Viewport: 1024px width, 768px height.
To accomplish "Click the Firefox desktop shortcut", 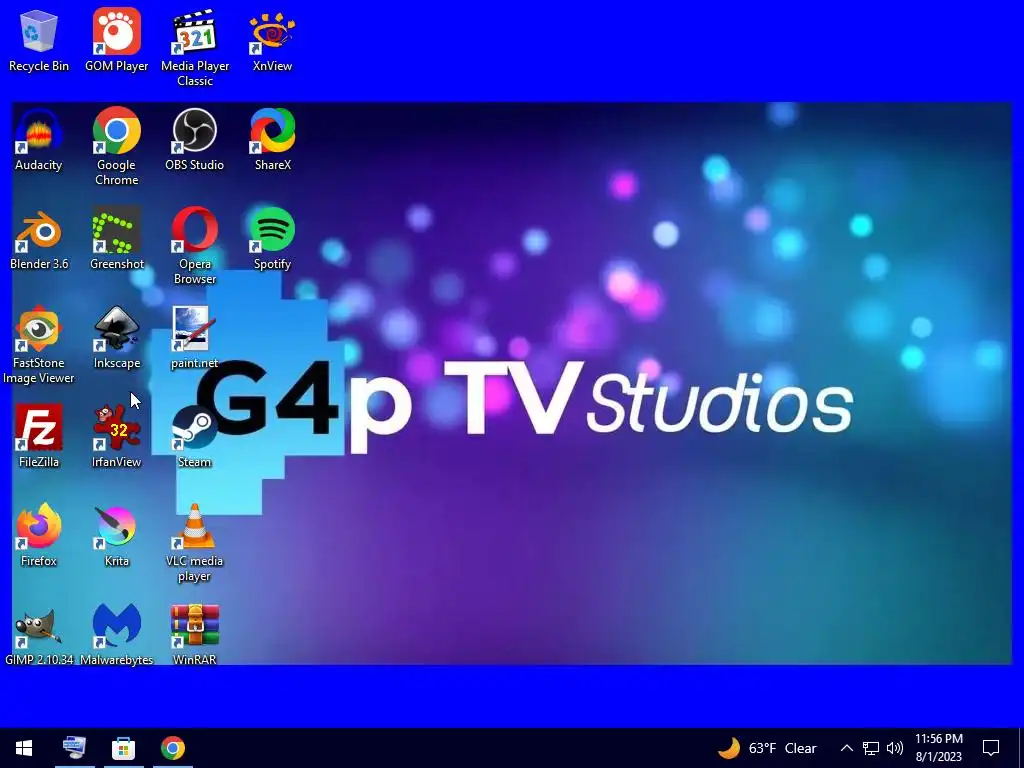I will (39, 536).
